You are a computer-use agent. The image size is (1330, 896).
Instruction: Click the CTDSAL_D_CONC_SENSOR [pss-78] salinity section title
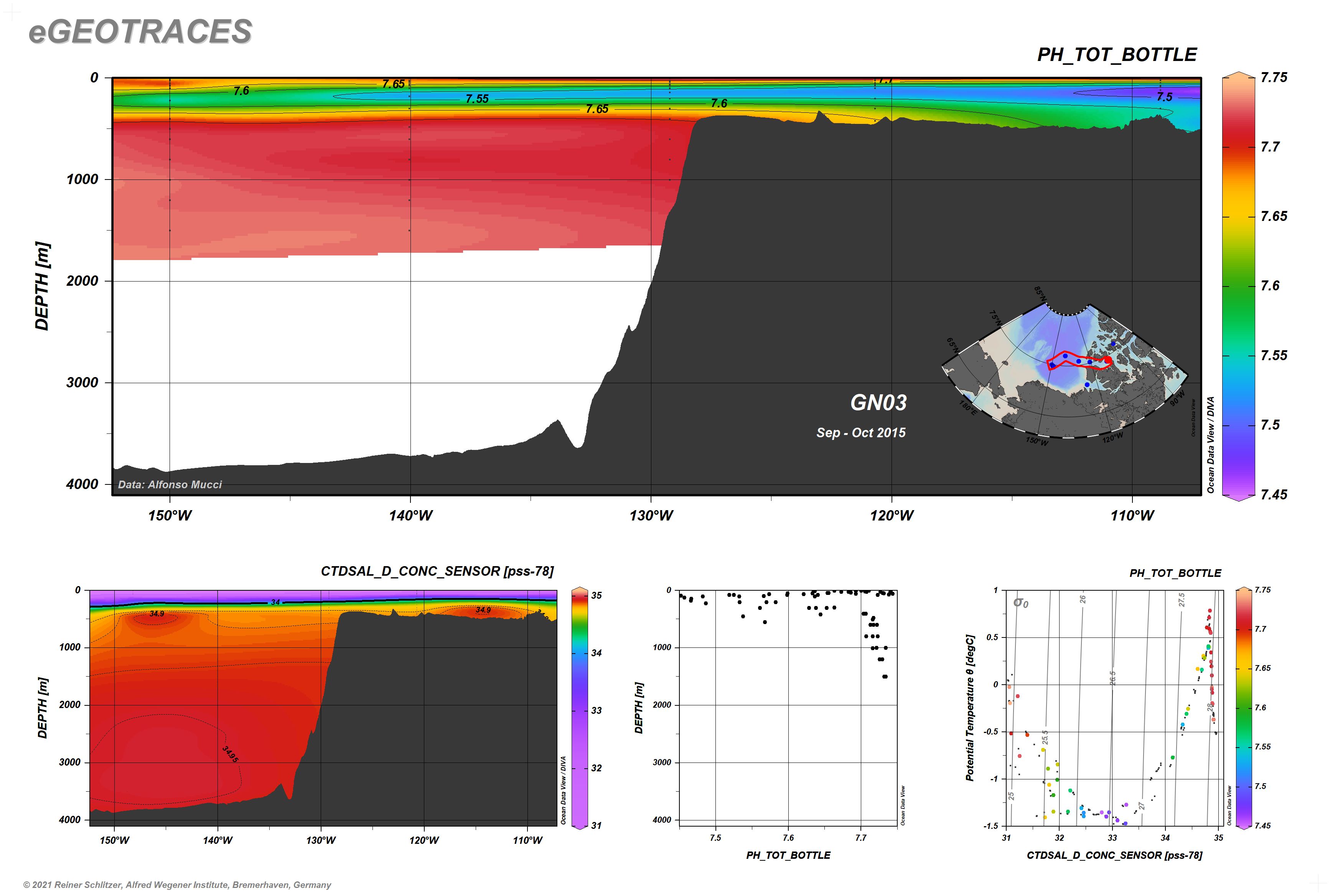click(x=437, y=572)
